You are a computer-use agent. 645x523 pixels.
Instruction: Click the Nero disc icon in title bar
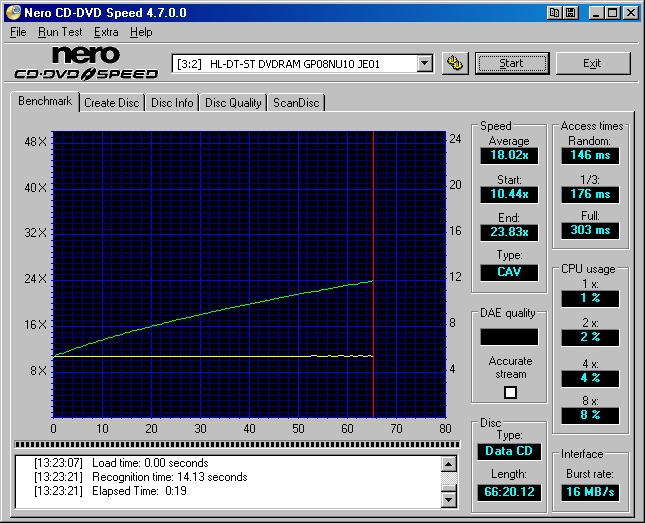tap(13, 12)
